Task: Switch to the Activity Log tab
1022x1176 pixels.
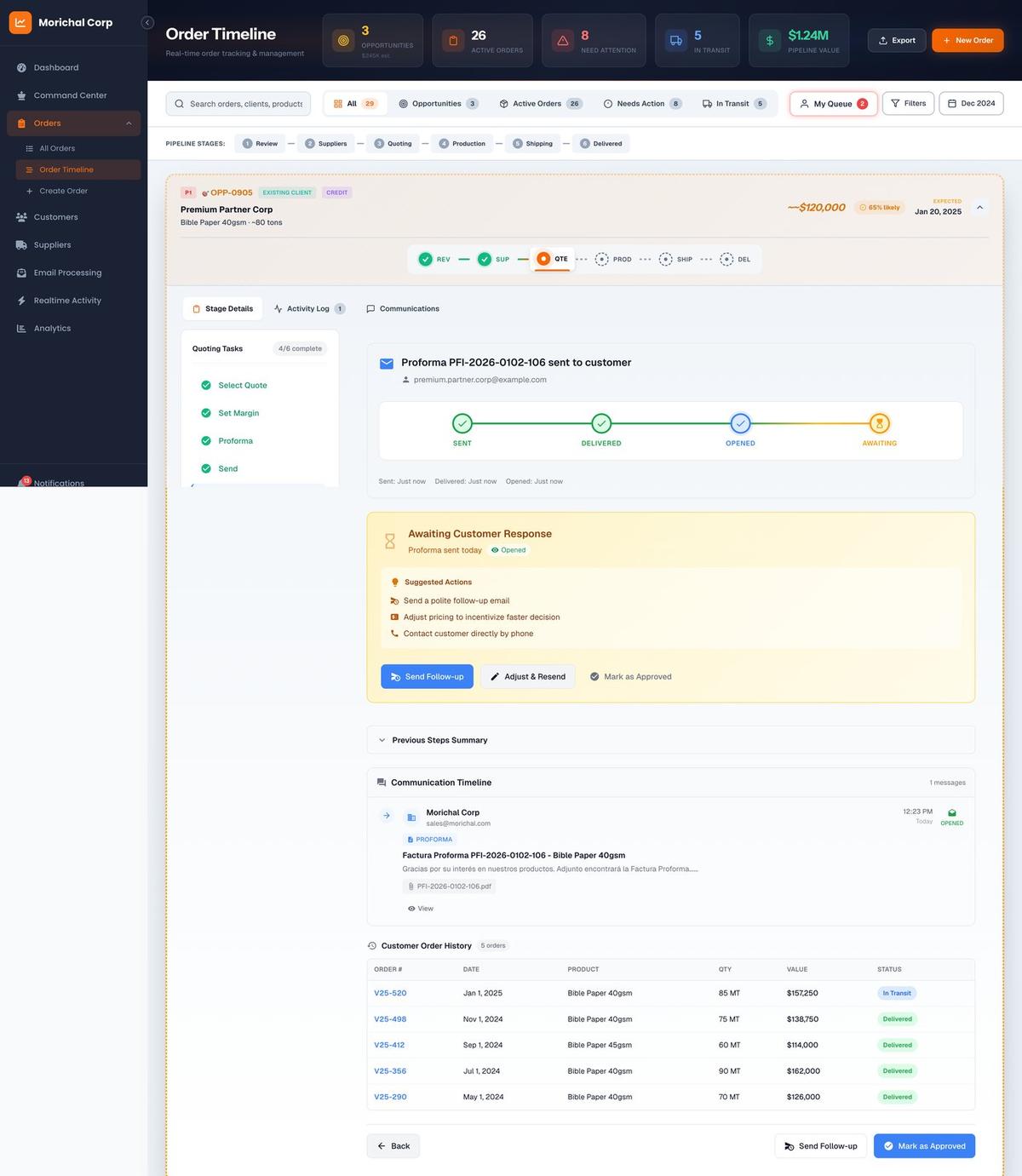Action: pyautogui.click(x=307, y=309)
